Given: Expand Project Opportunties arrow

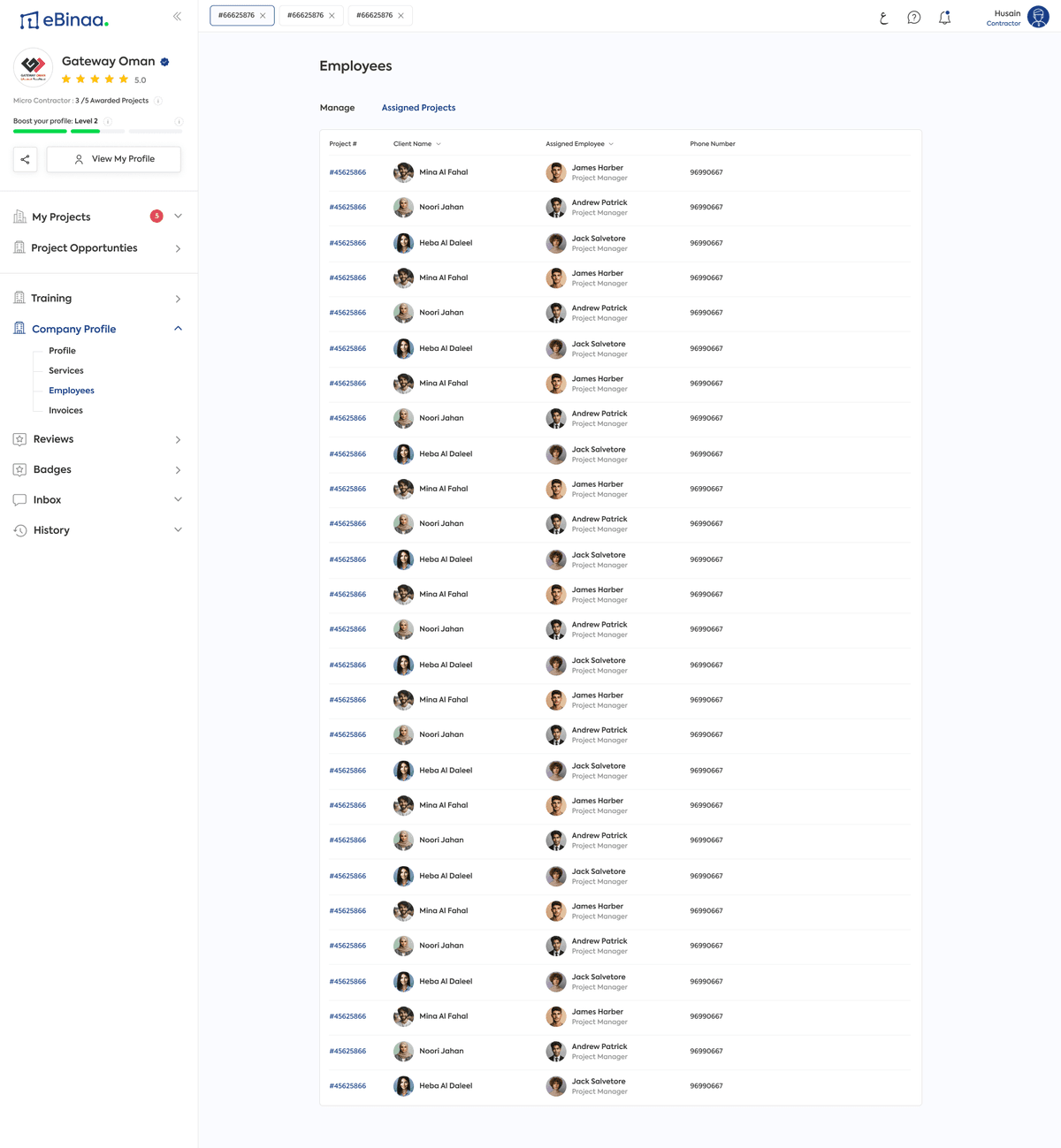Looking at the screenshot, I should click(178, 248).
